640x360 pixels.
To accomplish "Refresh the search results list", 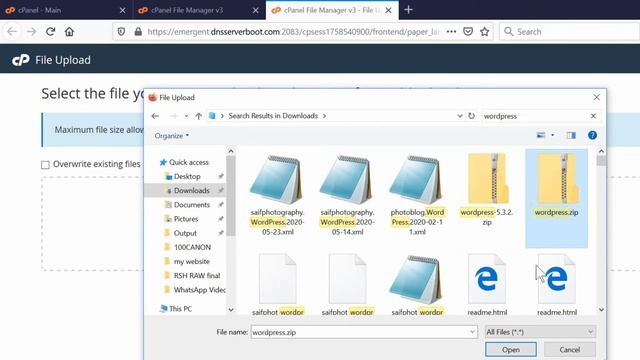I will tap(471, 116).
